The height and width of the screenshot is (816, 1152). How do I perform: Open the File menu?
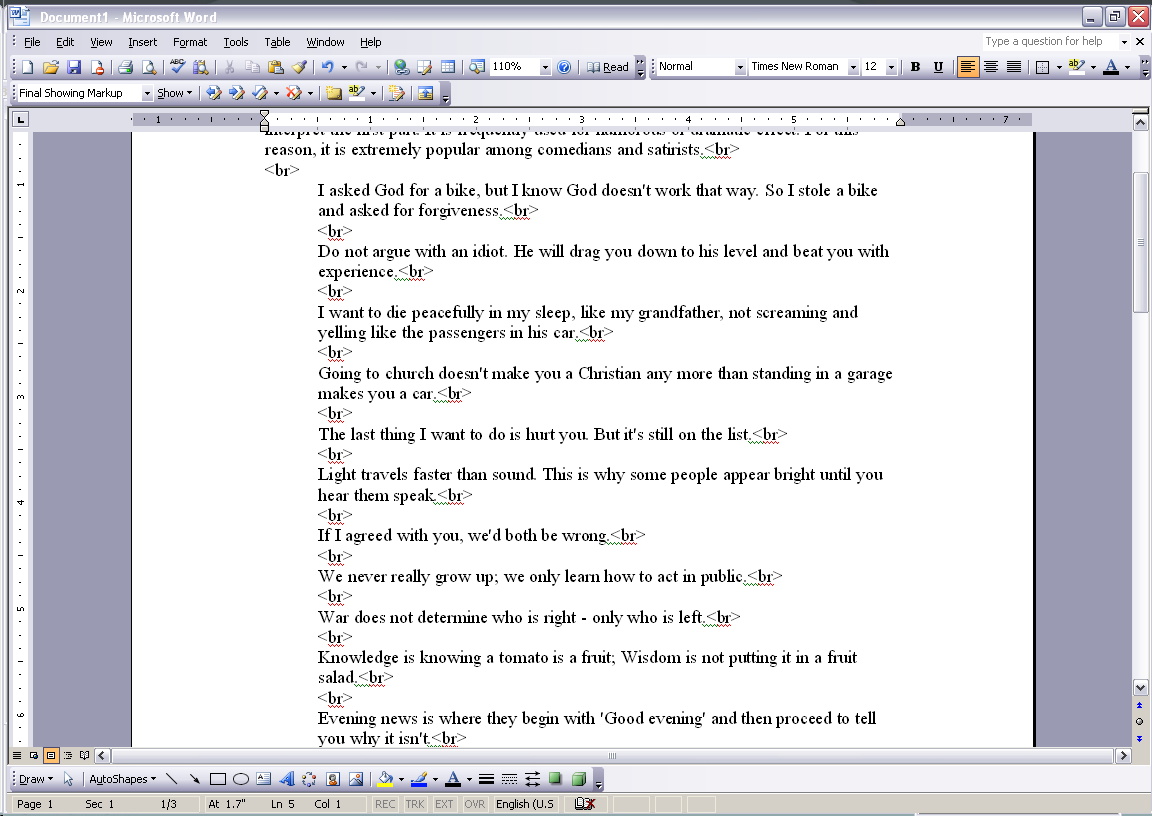32,42
